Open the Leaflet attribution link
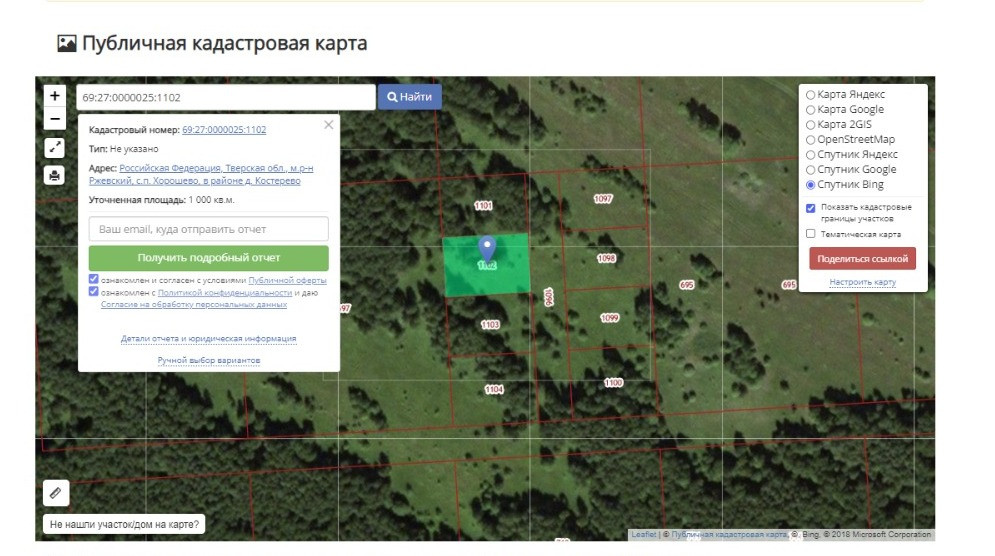 pyautogui.click(x=643, y=534)
